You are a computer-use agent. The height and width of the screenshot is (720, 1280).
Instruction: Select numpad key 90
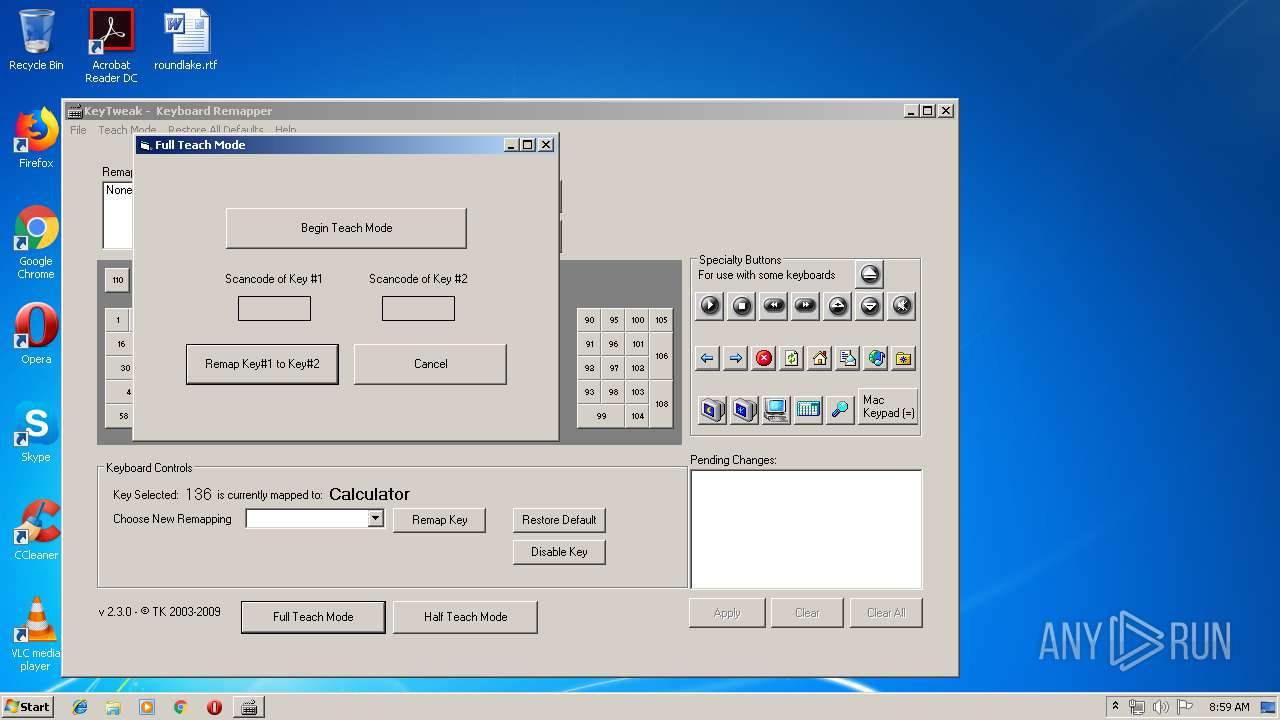590,320
